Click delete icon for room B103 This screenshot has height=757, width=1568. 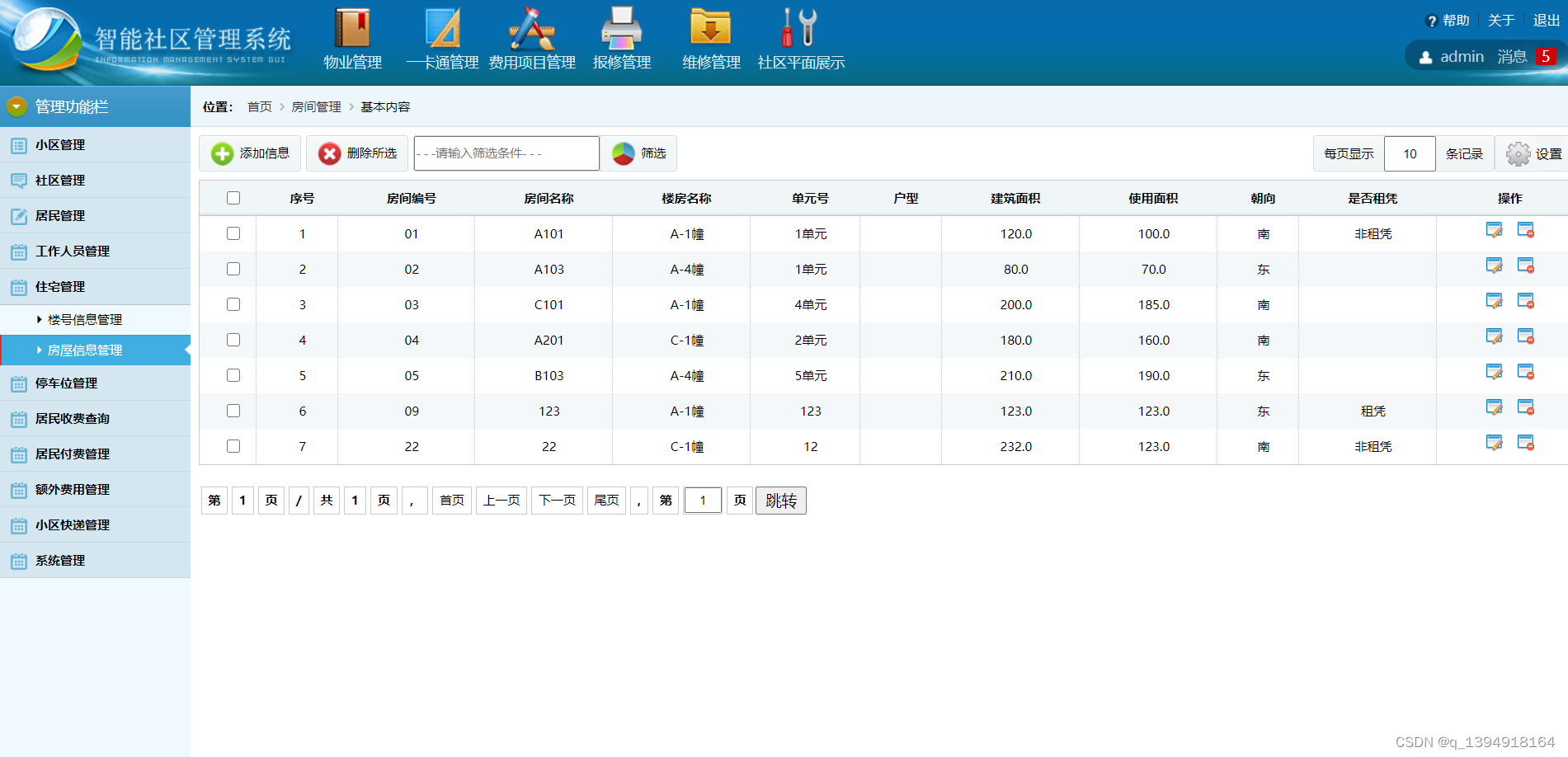coord(1526,373)
